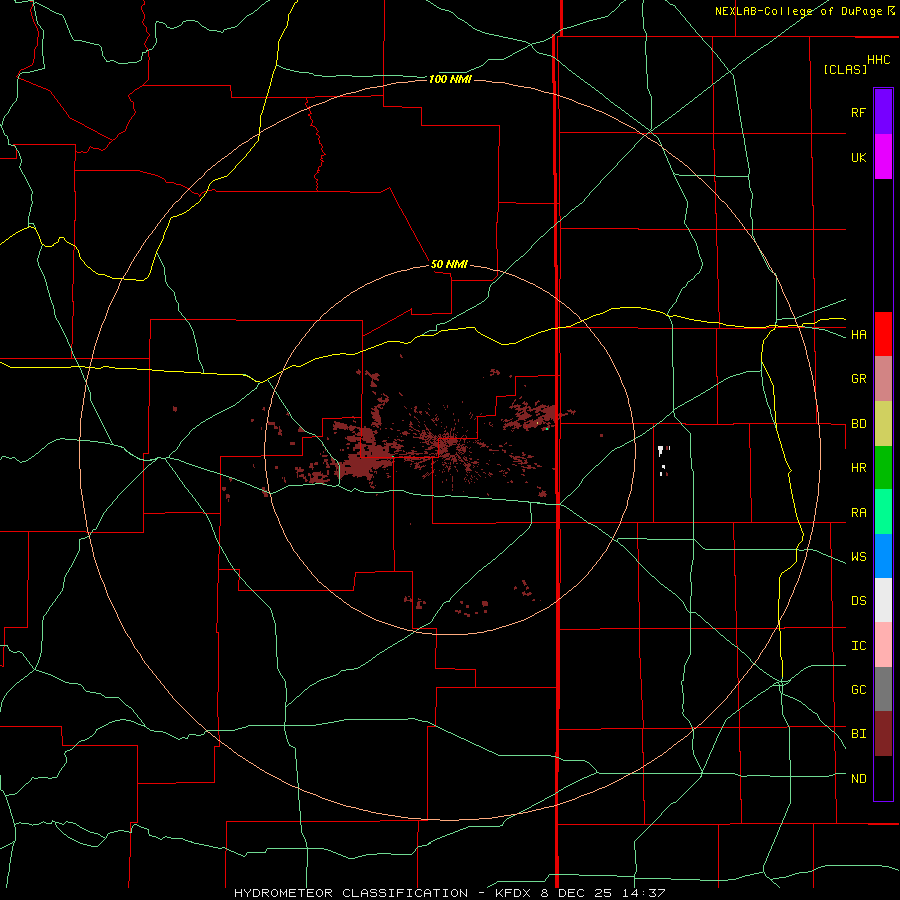
Task: Pick the dark green HR legend swatch
Action: tap(883, 468)
